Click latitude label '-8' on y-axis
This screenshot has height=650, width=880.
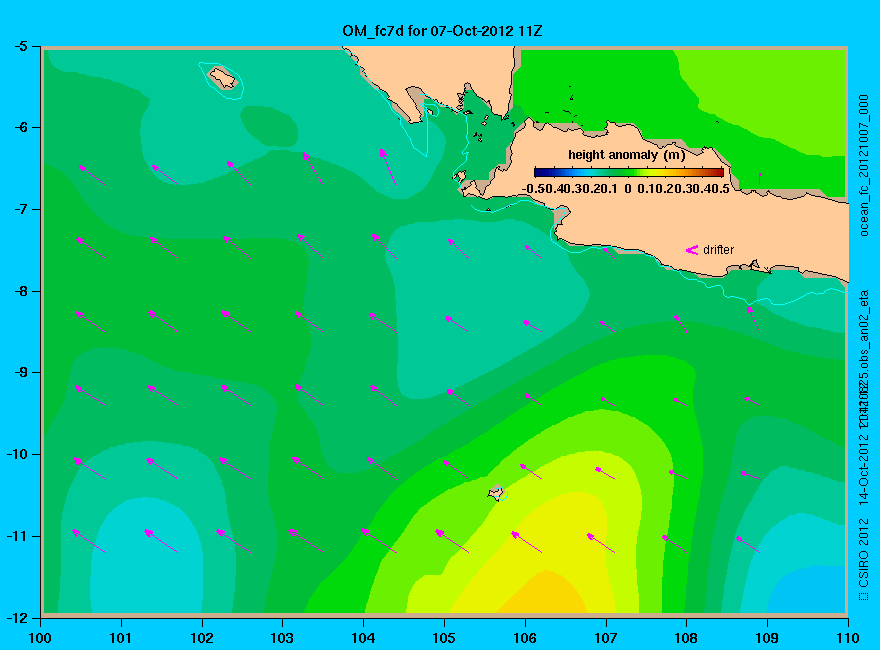pyautogui.click(x=20, y=291)
